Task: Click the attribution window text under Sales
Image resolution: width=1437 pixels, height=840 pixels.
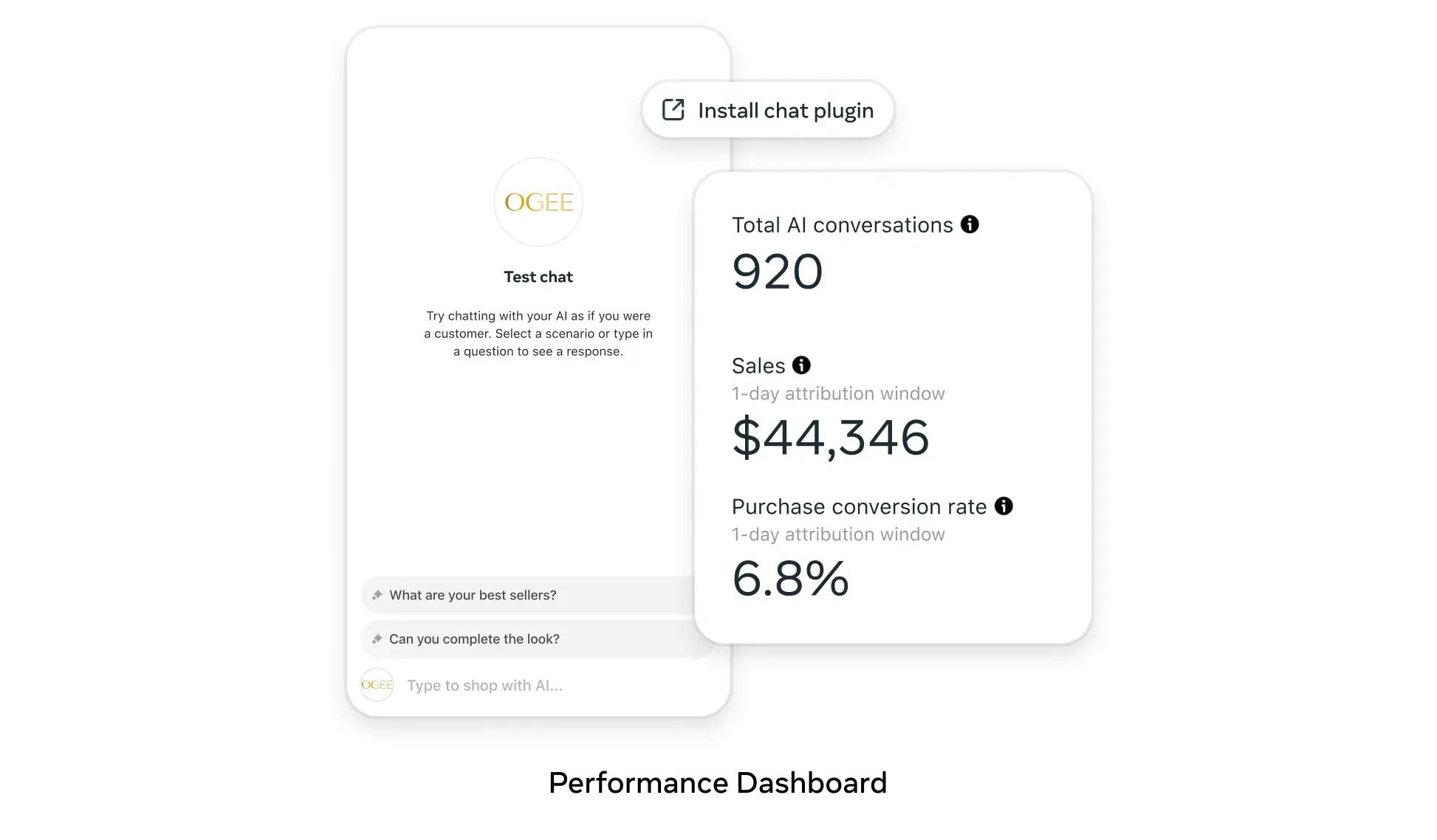Action: coord(838,393)
